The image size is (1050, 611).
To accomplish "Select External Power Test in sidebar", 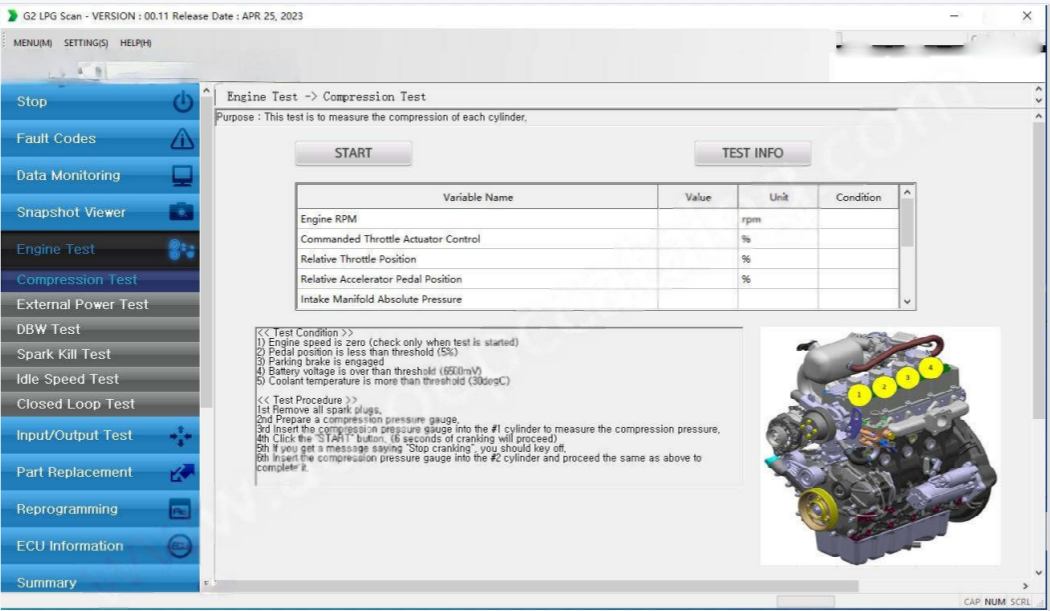I will coord(83,305).
